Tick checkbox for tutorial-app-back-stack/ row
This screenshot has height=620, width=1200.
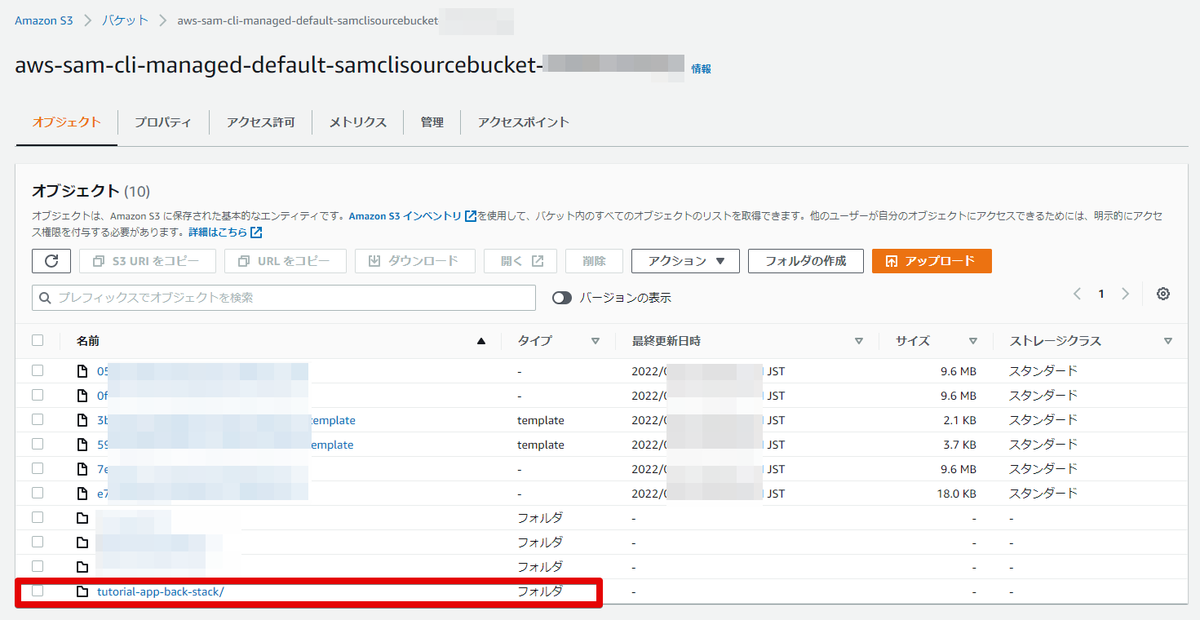38,591
